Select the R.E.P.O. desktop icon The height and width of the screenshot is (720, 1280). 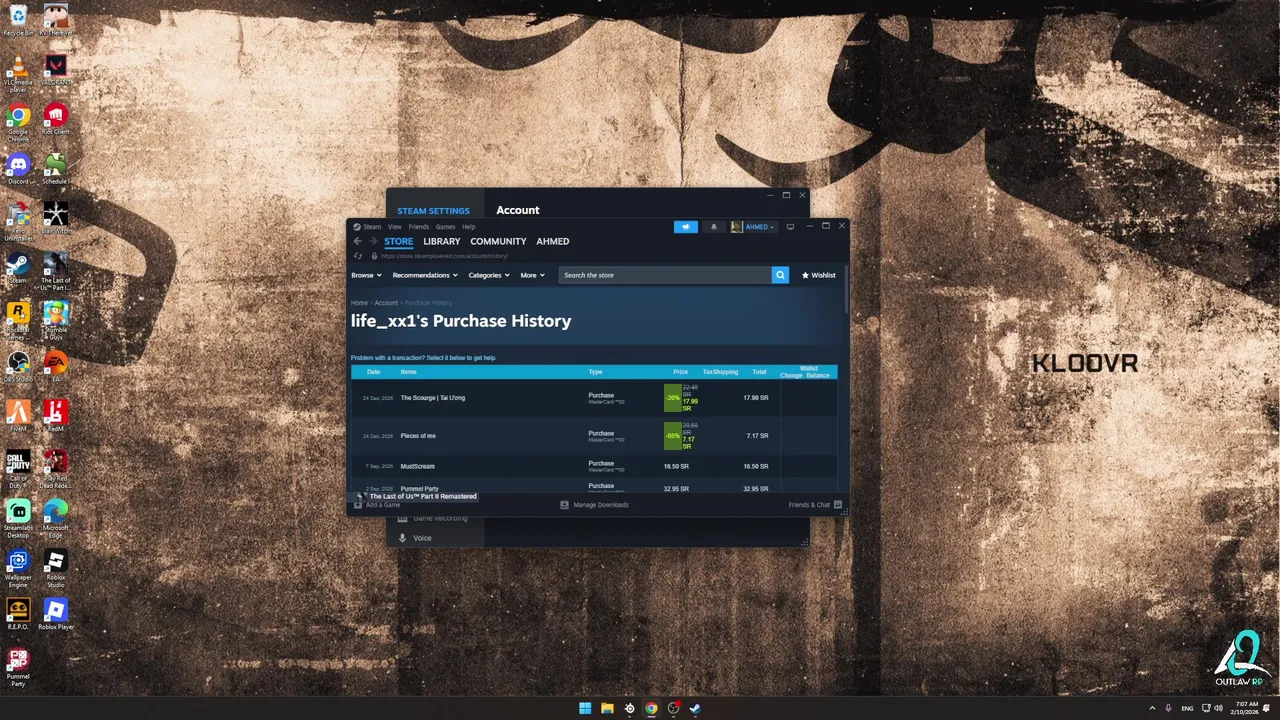18,615
